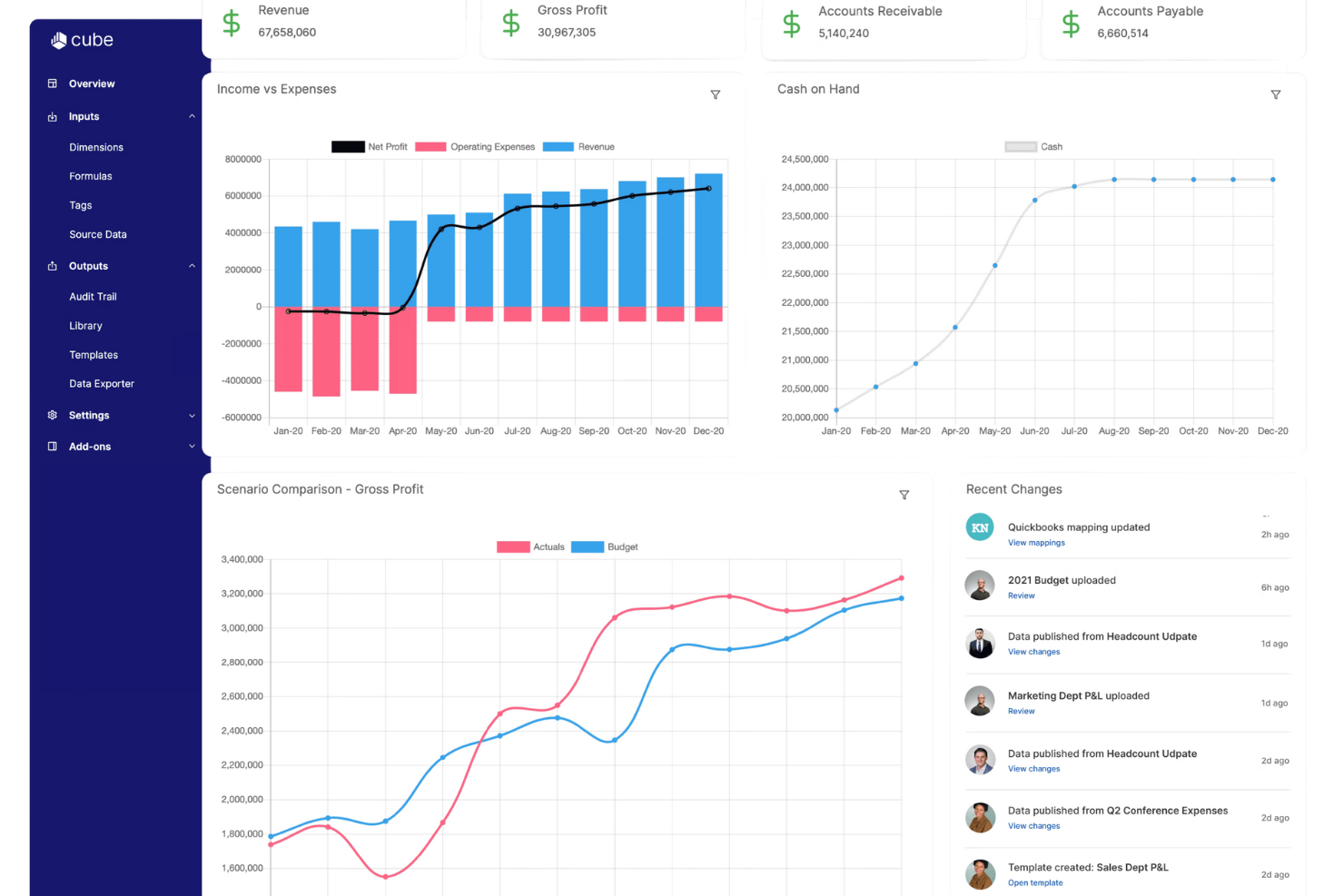
Task: Click the cube logo icon
Action: click(x=59, y=40)
